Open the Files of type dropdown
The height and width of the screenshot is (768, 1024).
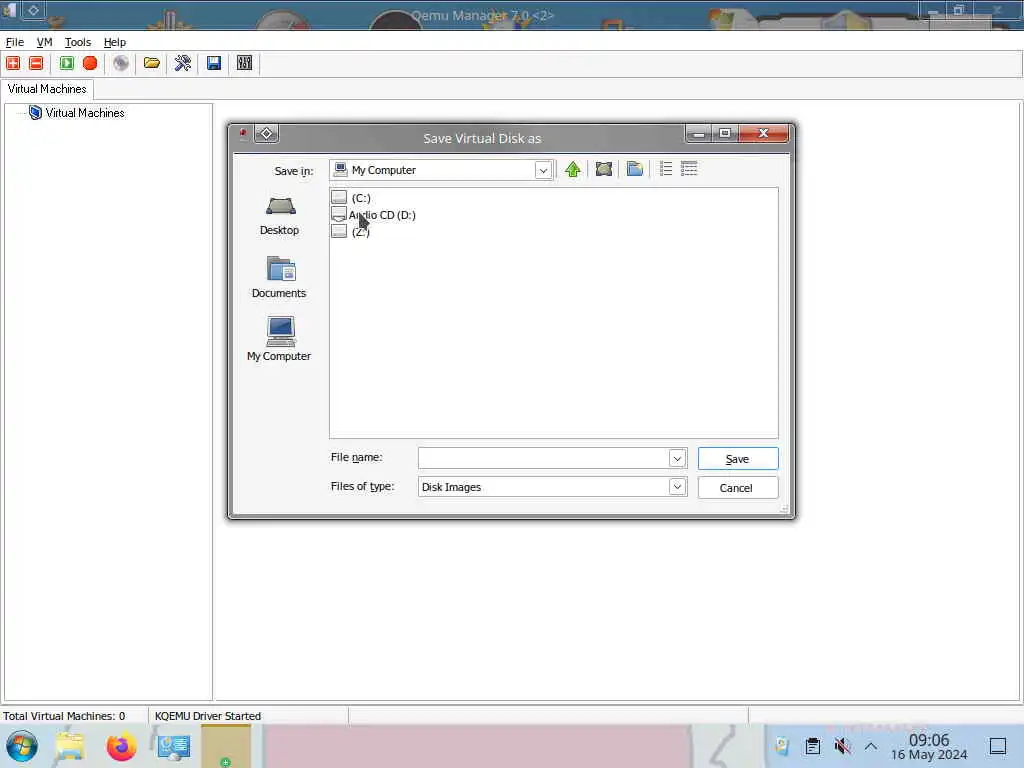[x=677, y=487]
